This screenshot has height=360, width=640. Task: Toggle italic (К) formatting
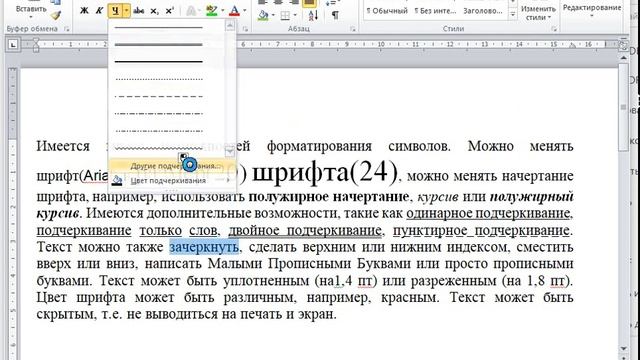[x=99, y=11]
